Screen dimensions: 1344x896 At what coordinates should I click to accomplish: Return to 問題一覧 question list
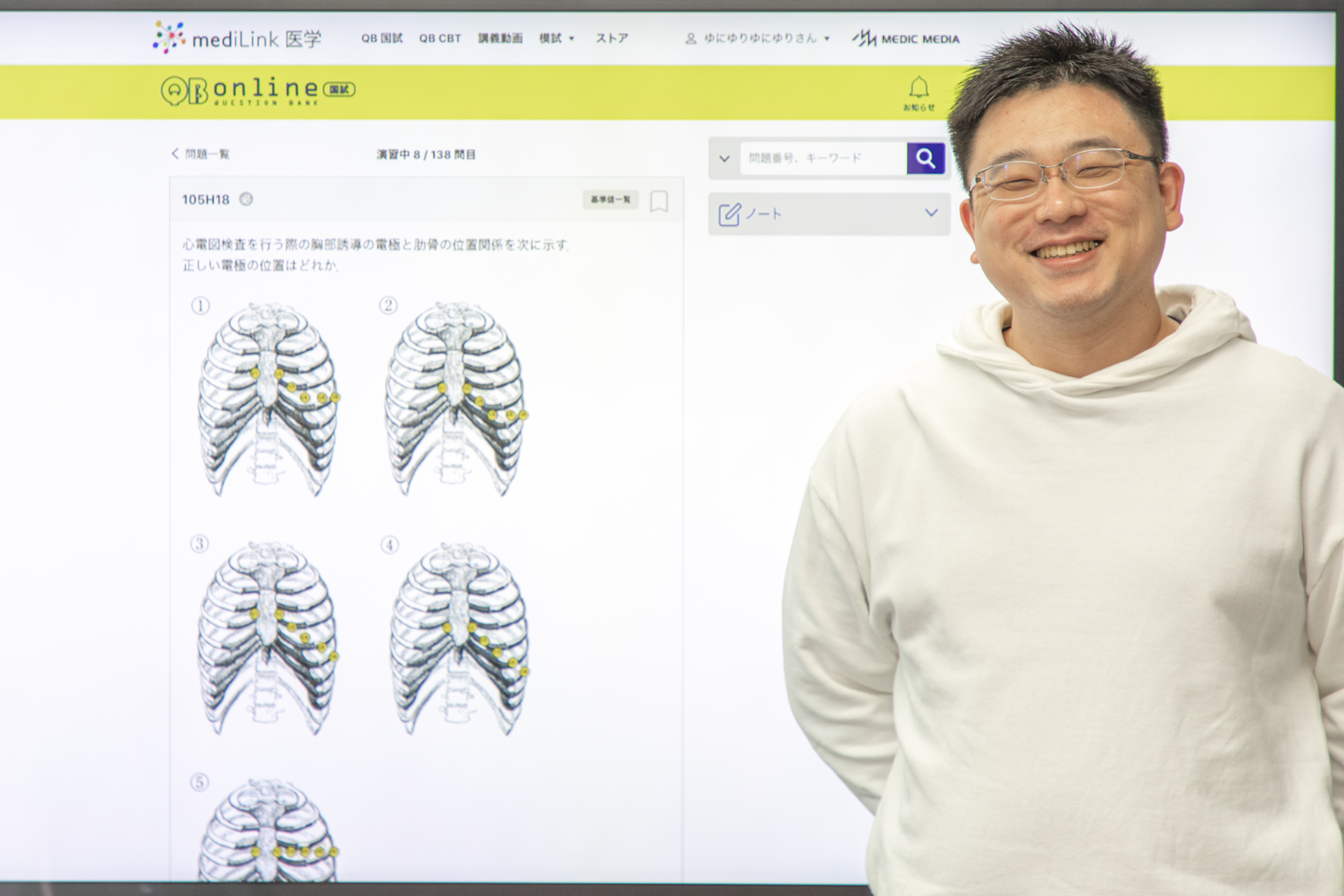coord(200,154)
